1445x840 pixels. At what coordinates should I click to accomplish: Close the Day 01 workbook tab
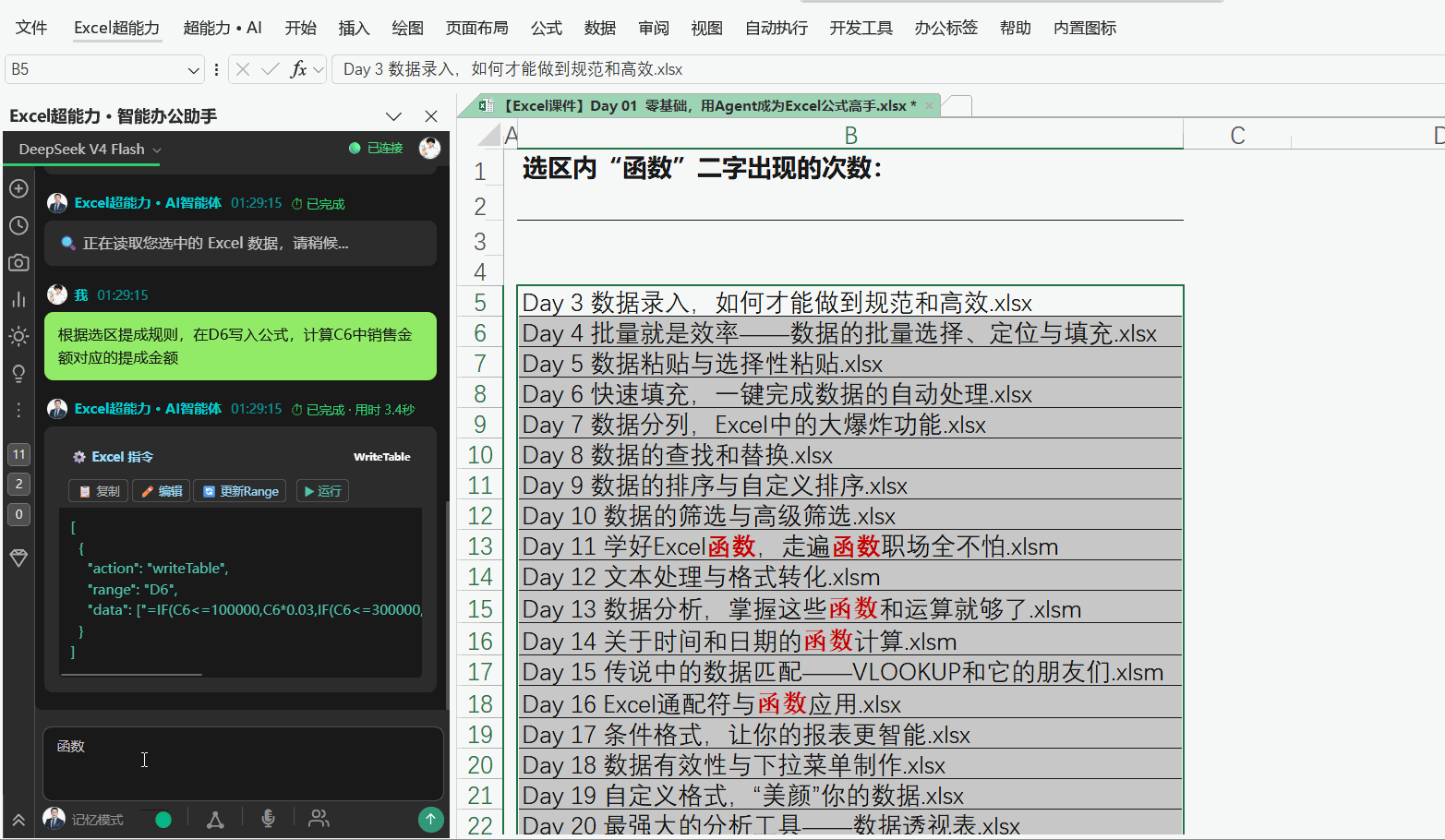pos(929,106)
